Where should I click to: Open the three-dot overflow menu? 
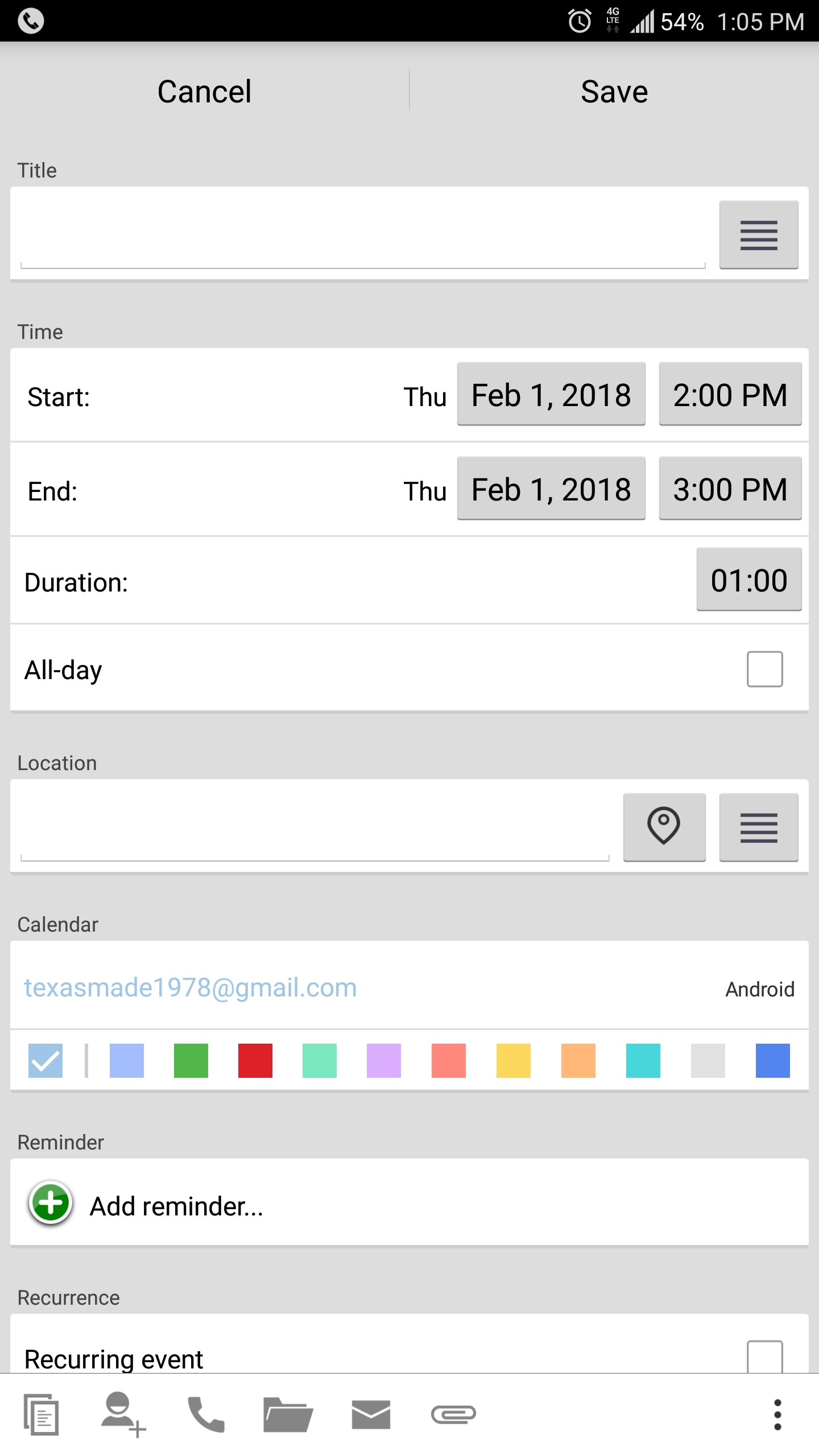coord(777,1414)
